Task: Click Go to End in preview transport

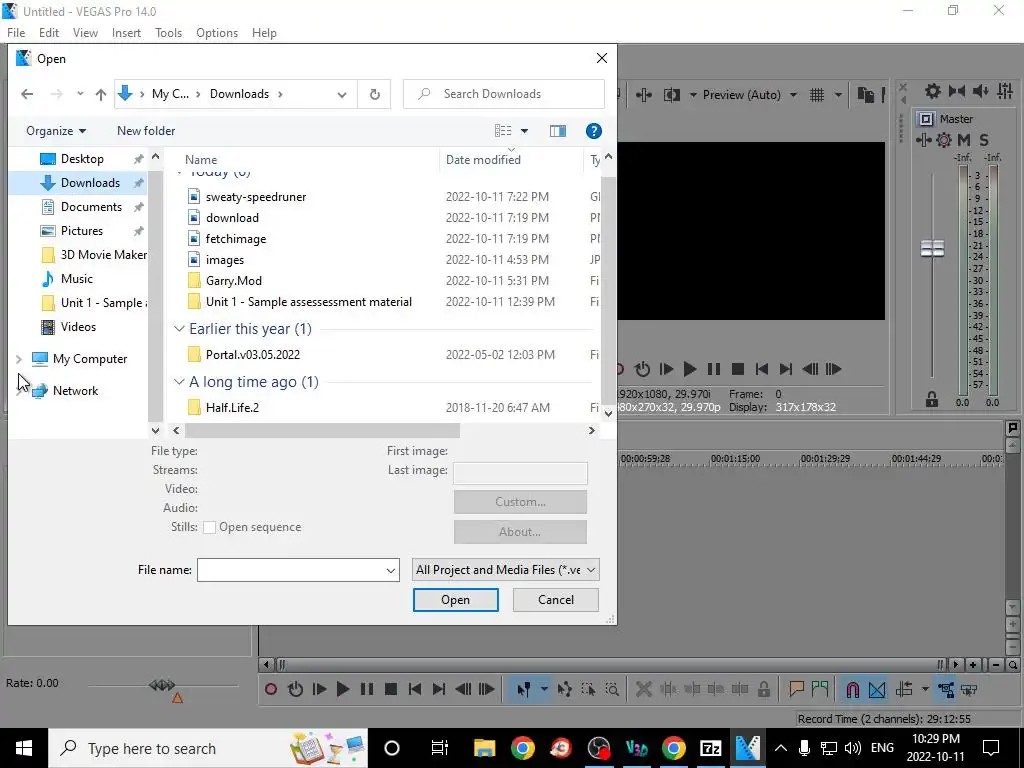Action: pyautogui.click(x=786, y=369)
